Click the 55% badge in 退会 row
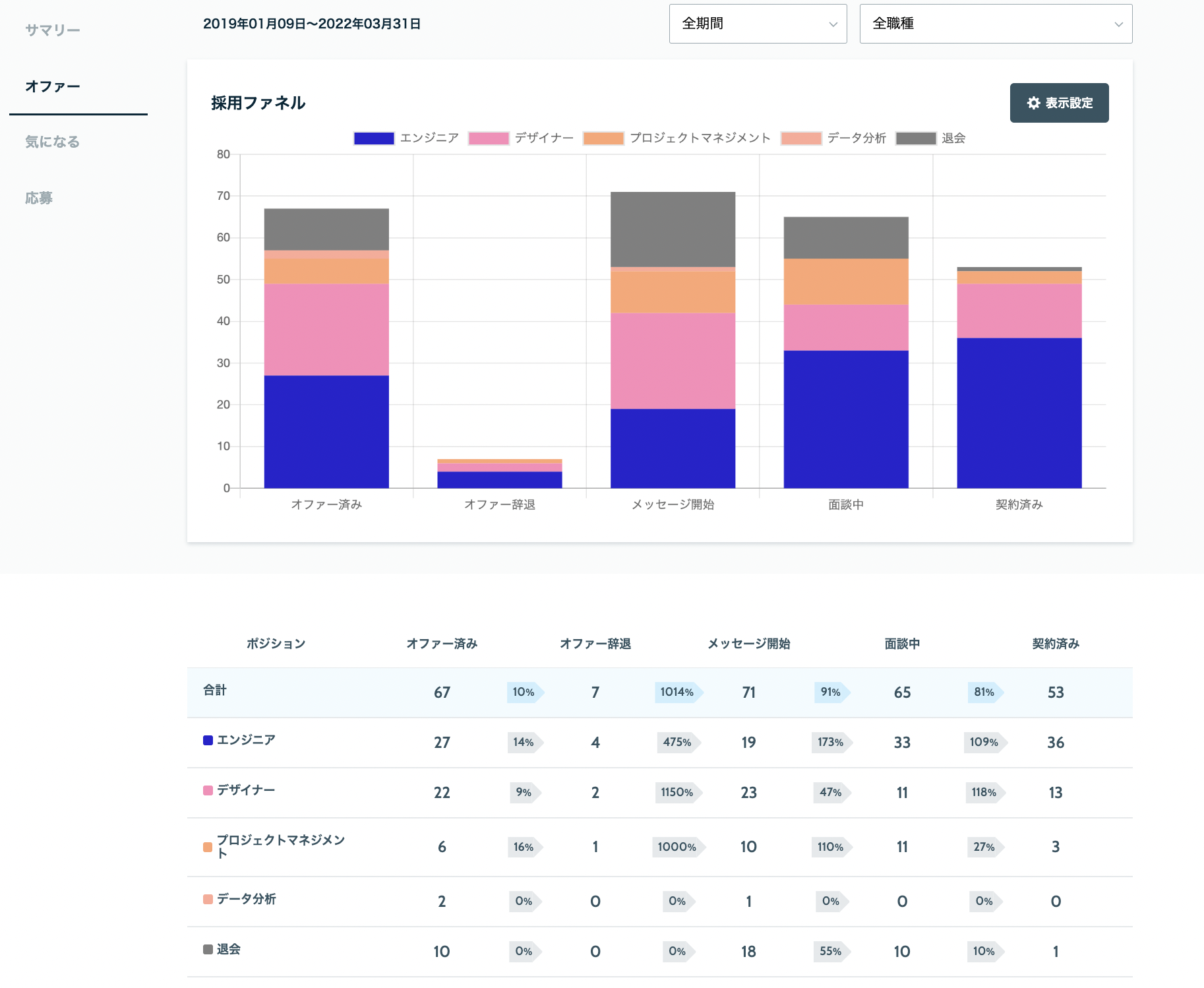The width and height of the screenshot is (1204, 988). pos(832,951)
